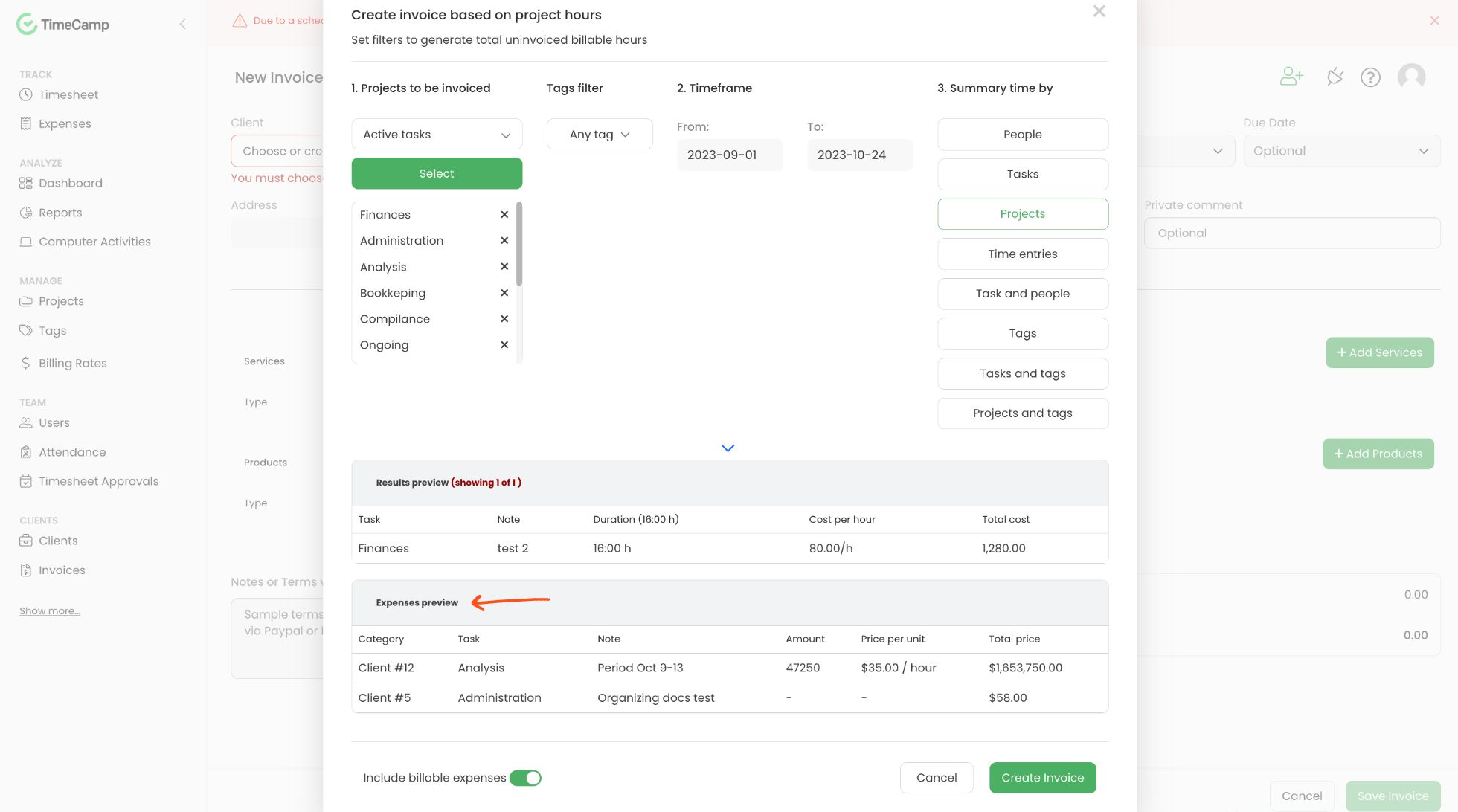Remove Ongoing from the selected projects list
Screen dimensions: 1458x812
point(504,345)
